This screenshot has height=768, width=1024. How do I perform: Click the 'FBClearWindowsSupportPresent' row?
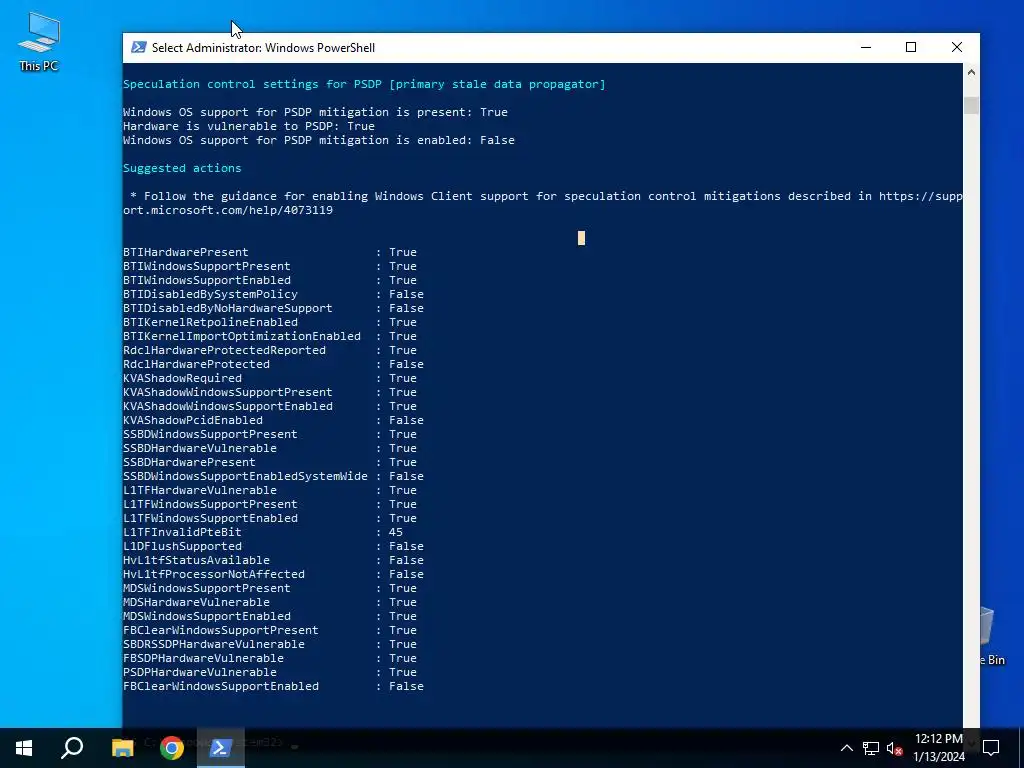(270, 630)
